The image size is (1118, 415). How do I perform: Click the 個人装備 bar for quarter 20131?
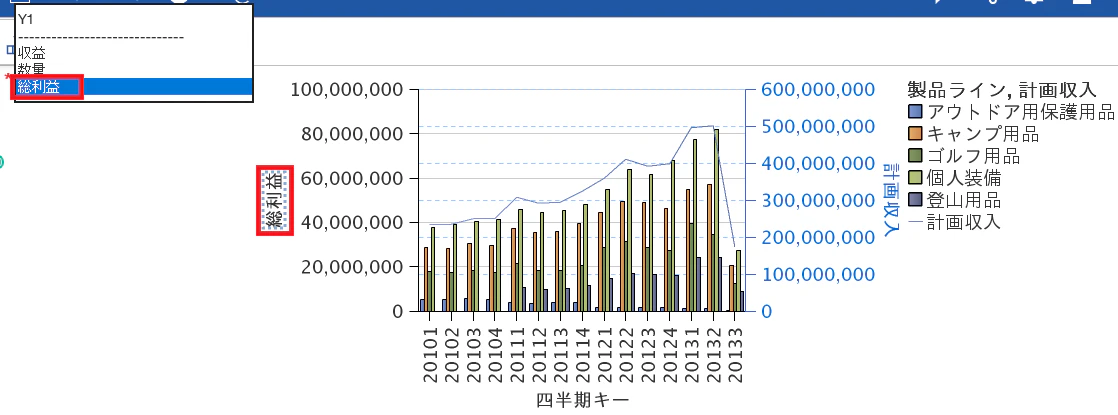[694, 225]
